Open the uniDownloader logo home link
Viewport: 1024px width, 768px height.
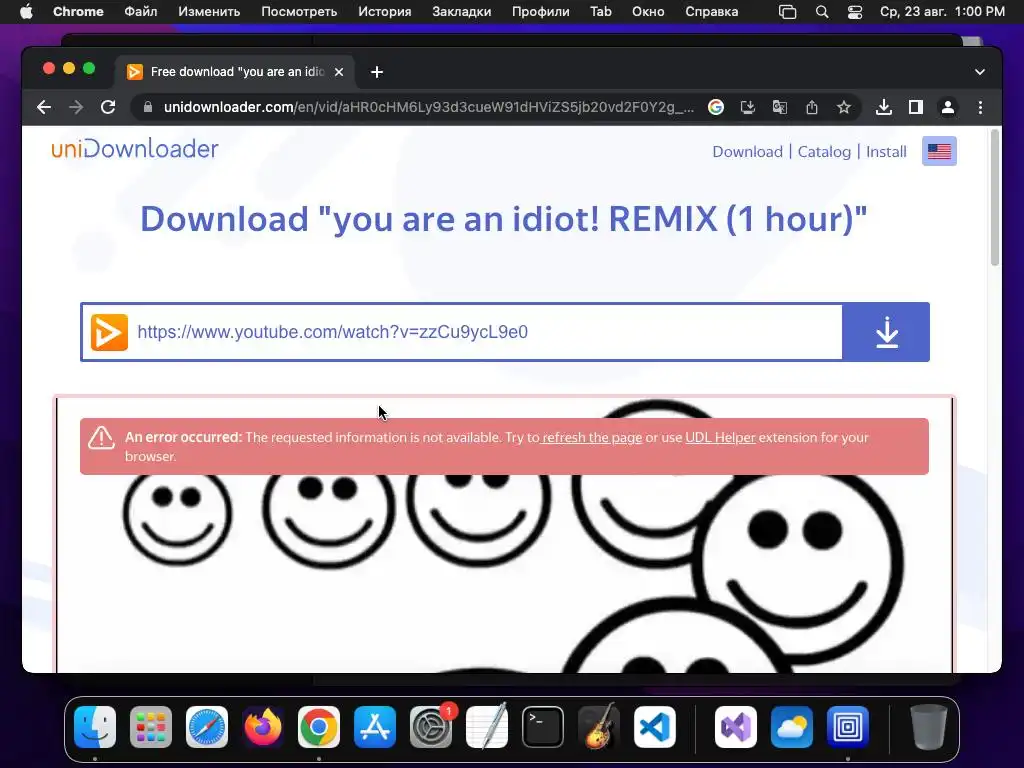(135, 149)
